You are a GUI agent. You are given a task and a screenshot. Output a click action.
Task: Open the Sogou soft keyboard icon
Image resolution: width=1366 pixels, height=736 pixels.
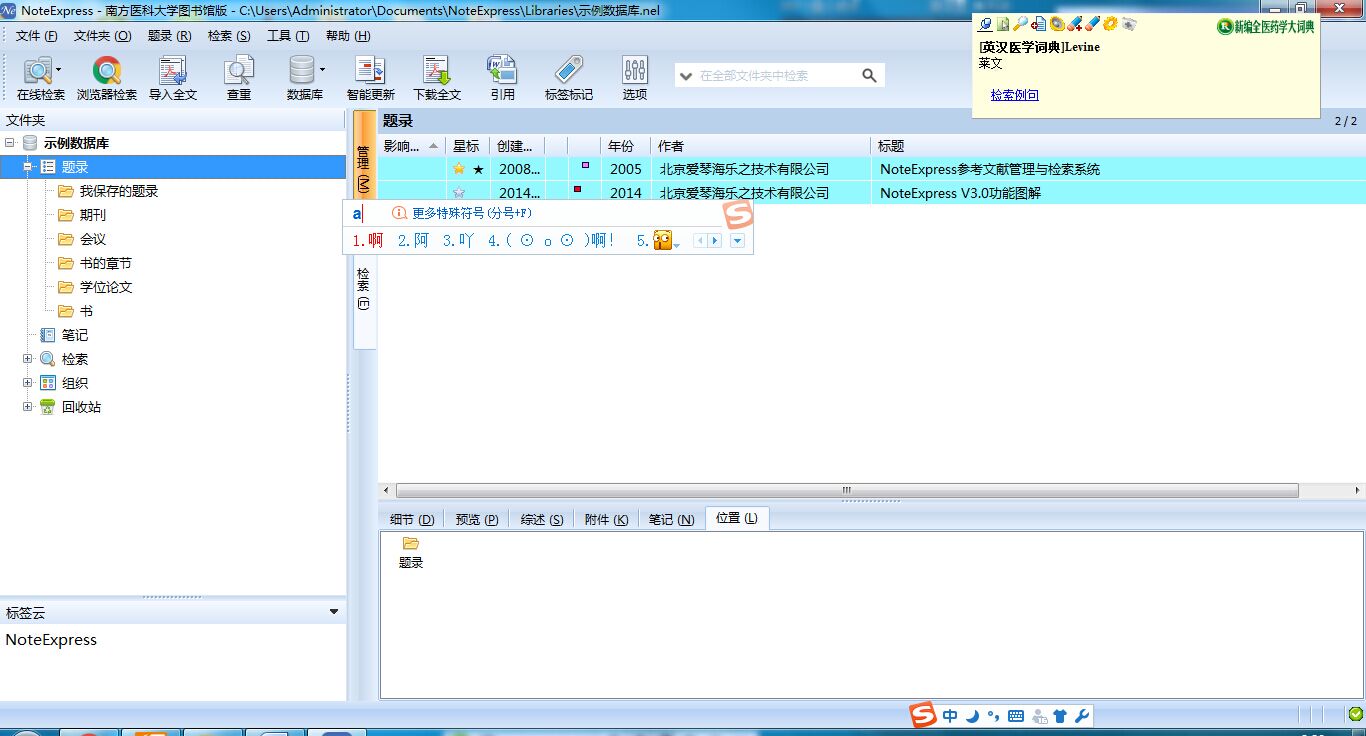coord(1016,716)
